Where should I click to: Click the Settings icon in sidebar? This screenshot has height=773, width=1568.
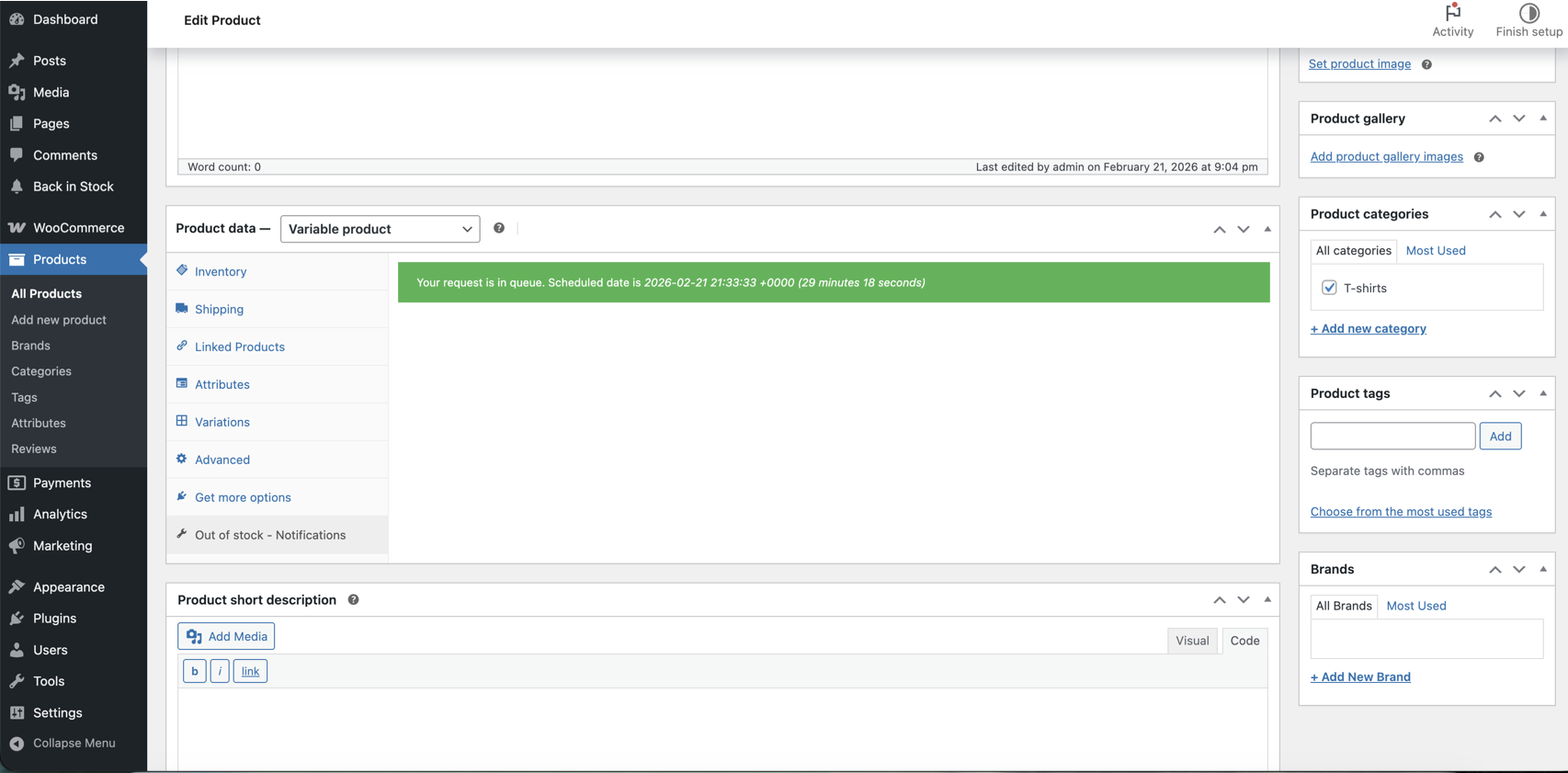click(x=17, y=712)
